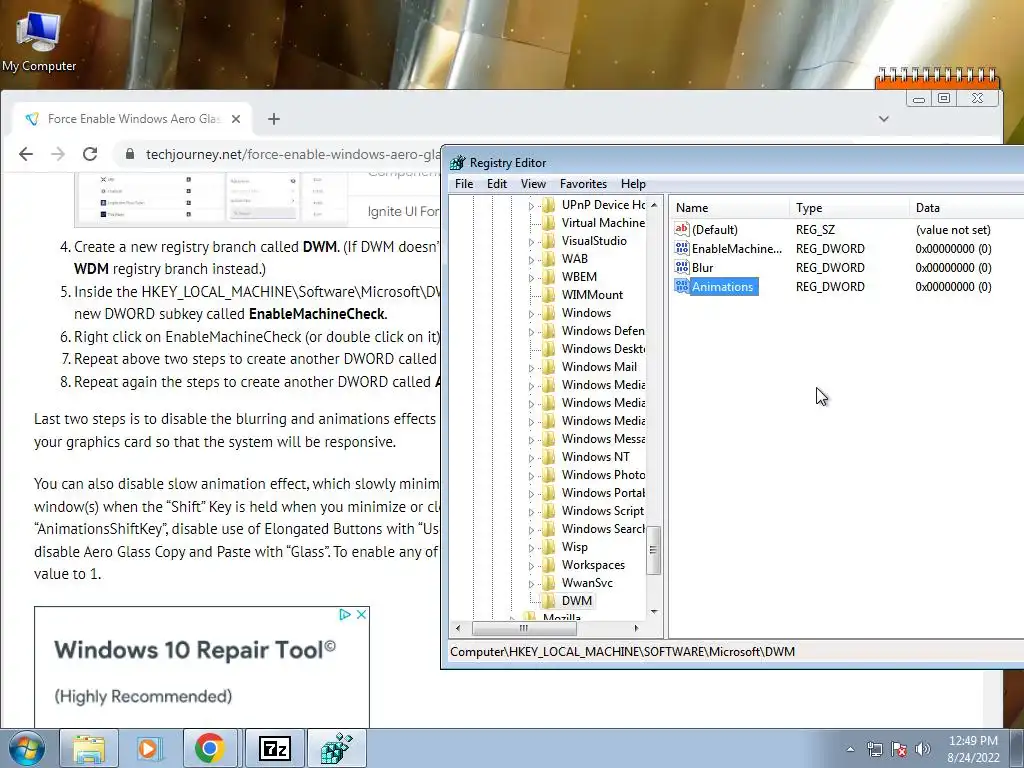Image resolution: width=1024 pixels, height=768 pixels.
Task: Open Registry Editor Edit menu
Action: 497,184
